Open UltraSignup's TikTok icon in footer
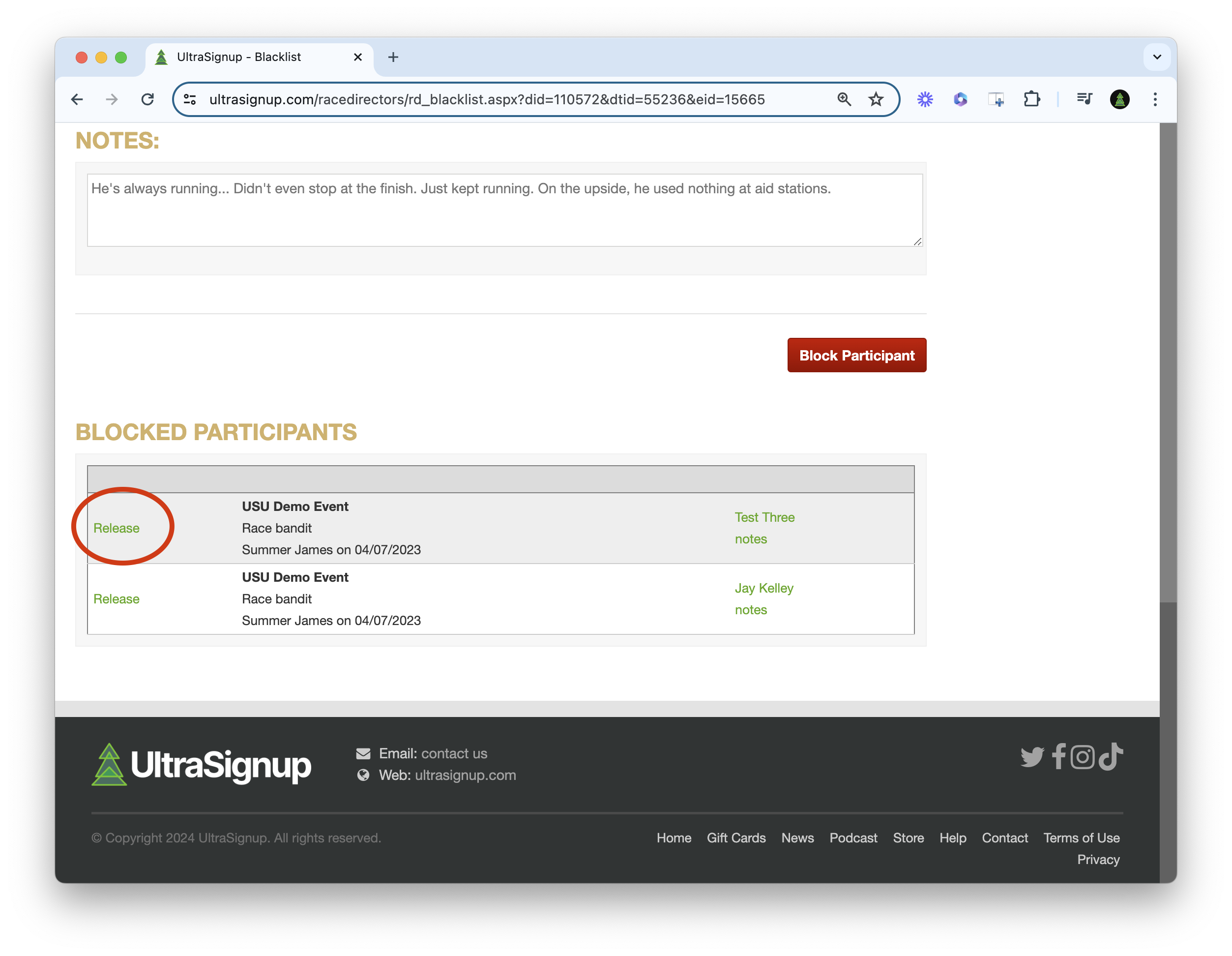1232x956 pixels. [1109, 758]
